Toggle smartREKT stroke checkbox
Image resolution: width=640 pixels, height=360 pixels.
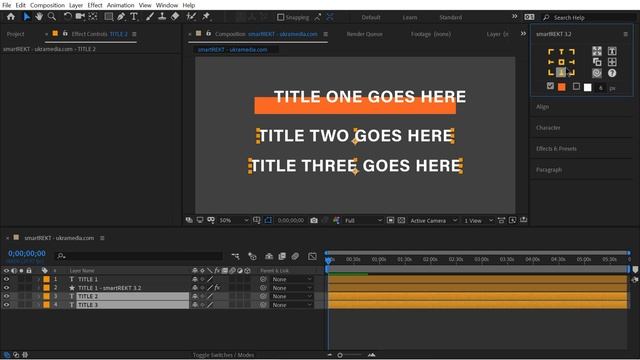(576, 86)
